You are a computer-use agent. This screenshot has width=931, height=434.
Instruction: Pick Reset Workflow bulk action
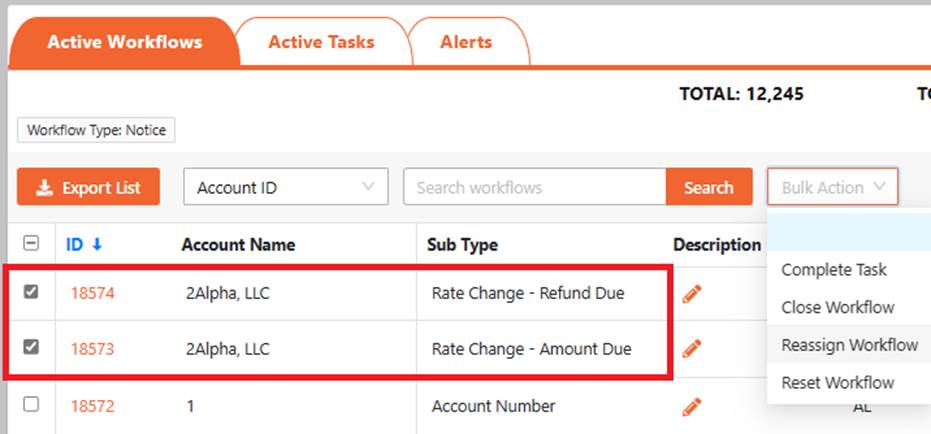click(838, 382)
